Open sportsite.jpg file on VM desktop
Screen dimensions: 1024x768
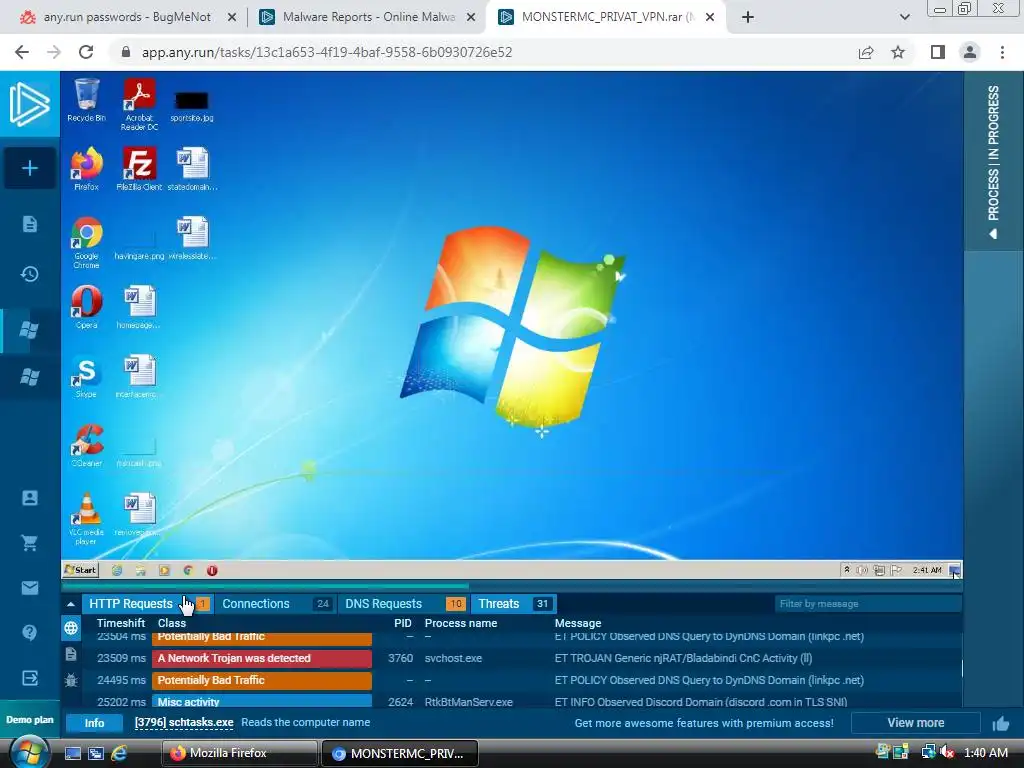[191, 106]
